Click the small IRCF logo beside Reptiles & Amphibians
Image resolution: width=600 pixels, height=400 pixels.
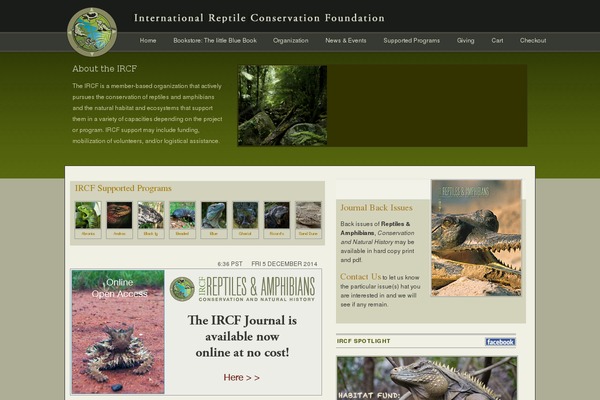(x=182, y=289)
